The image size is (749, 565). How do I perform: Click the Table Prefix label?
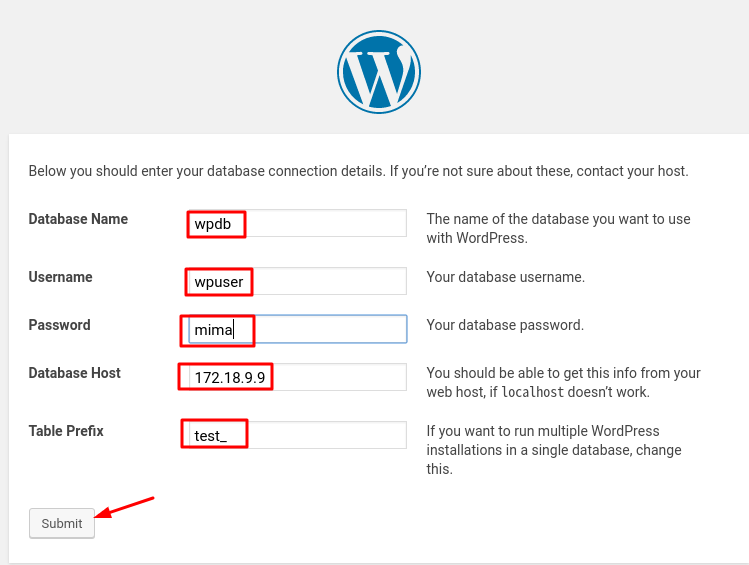[x=66, y=431]
